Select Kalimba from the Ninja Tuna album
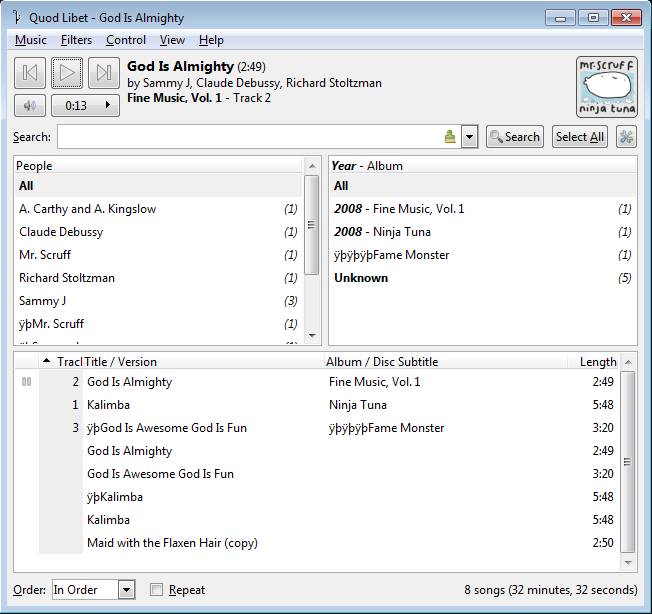The image size is (652, 614). [317, 404]
